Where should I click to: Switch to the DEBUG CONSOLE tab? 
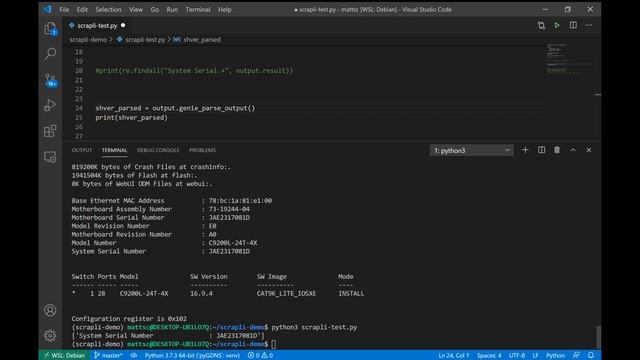[158, 150]
